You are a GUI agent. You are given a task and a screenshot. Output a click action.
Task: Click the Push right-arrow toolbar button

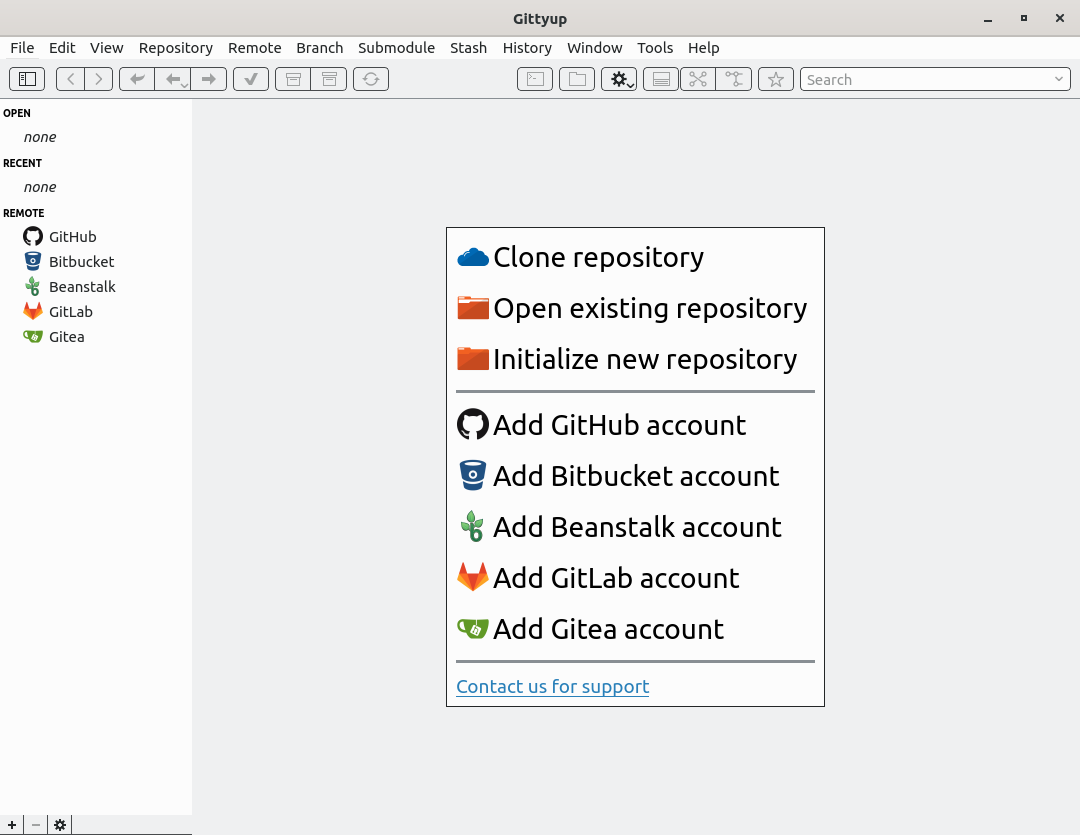click(x=209, y=79)
